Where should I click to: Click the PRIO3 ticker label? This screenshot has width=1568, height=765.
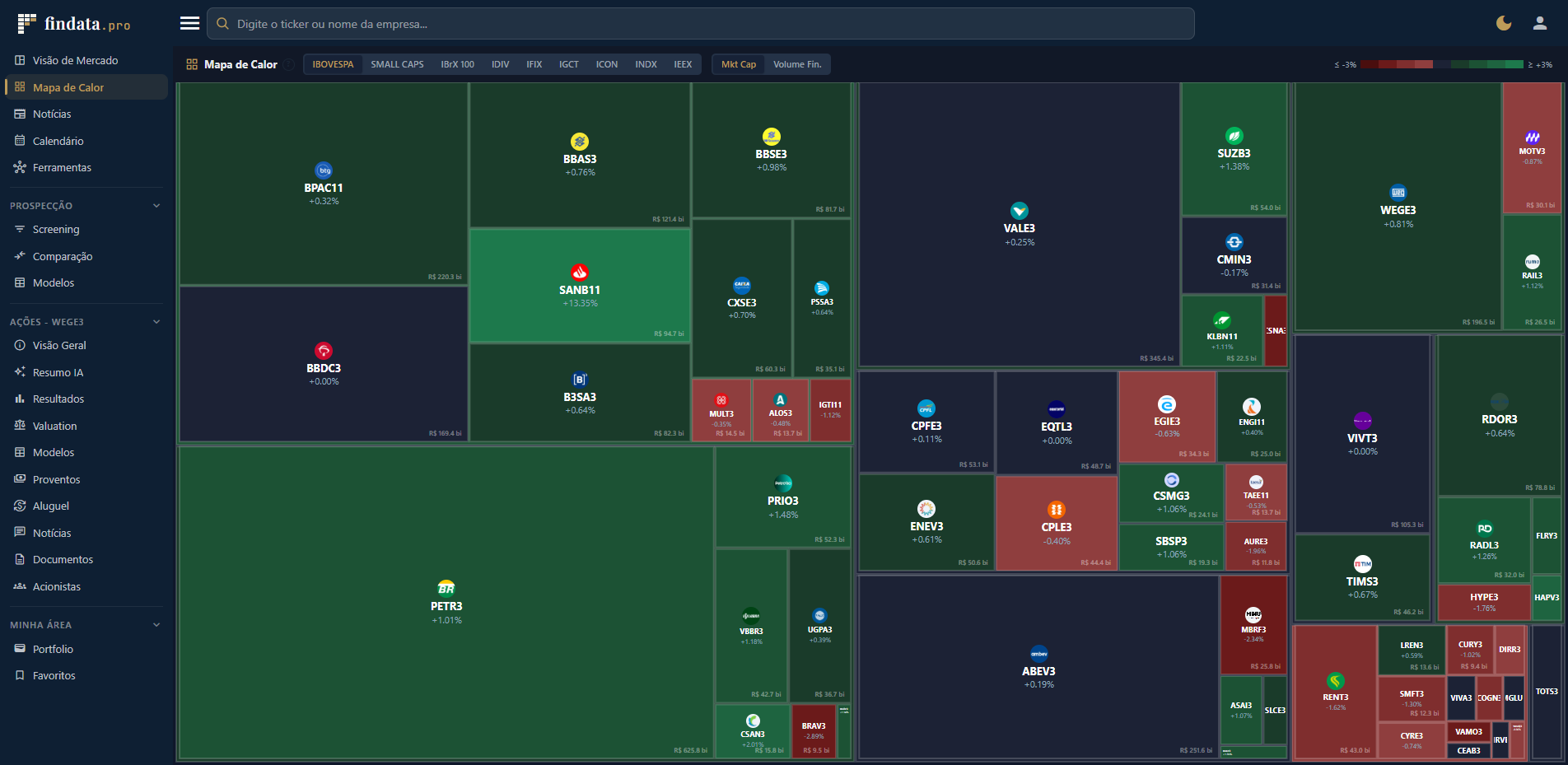tap(783, 501)
